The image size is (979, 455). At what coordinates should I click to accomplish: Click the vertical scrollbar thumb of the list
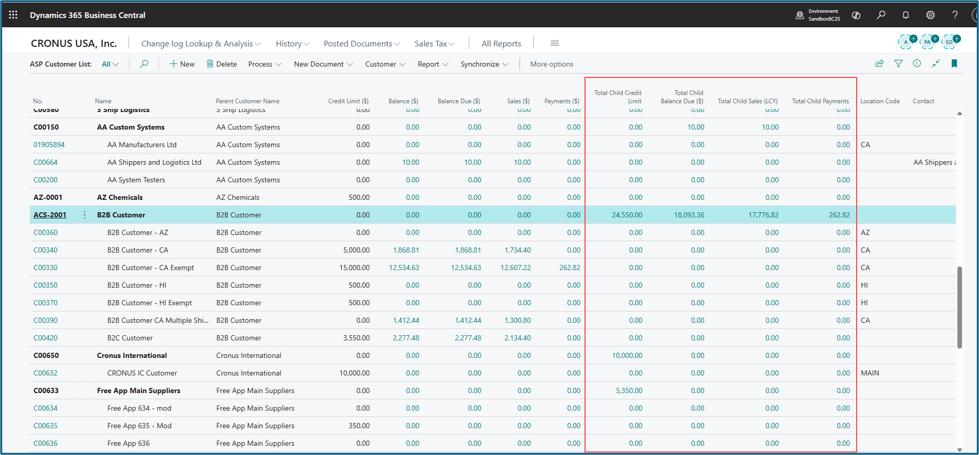click(960, 307)
